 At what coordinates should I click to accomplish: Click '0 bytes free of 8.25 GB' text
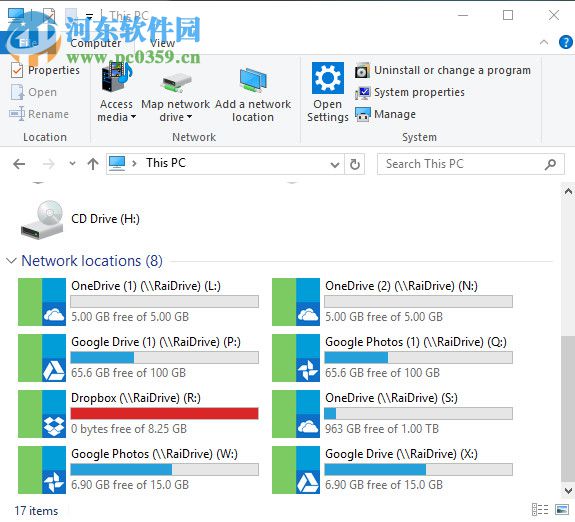129,429
